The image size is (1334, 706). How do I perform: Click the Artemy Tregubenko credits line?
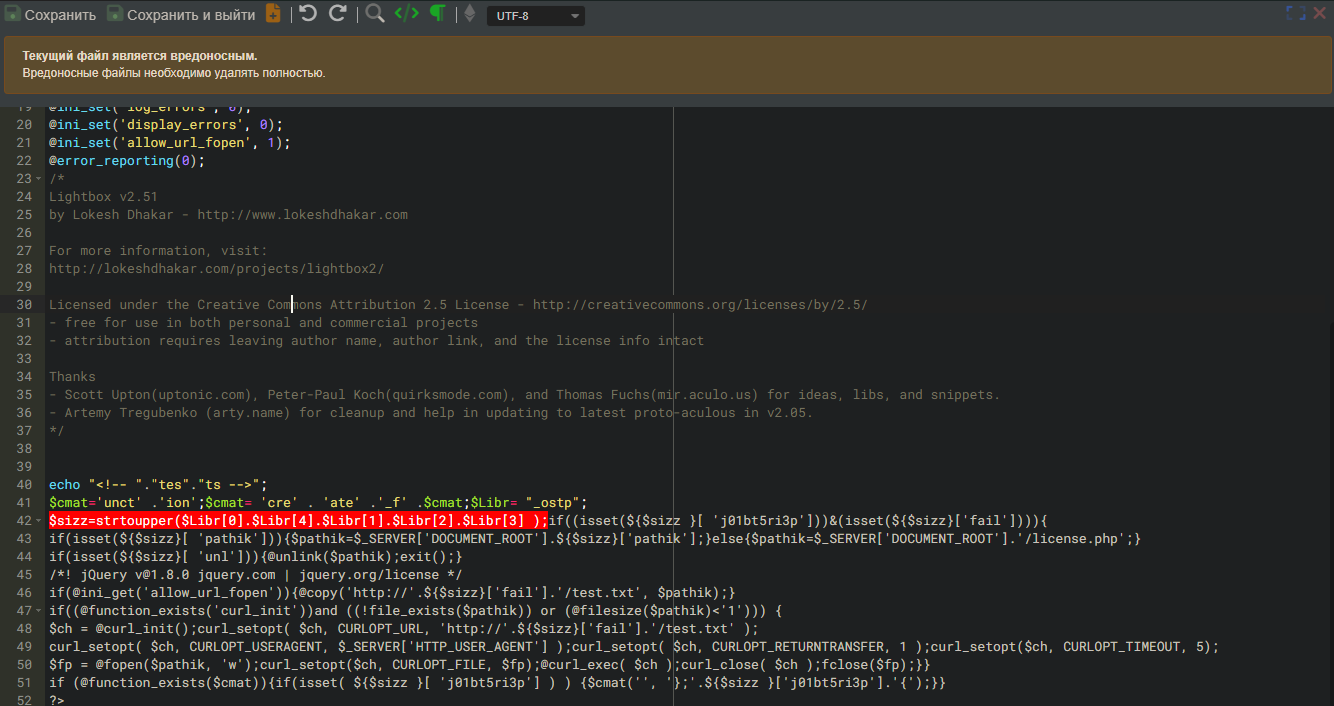point(431,413)
